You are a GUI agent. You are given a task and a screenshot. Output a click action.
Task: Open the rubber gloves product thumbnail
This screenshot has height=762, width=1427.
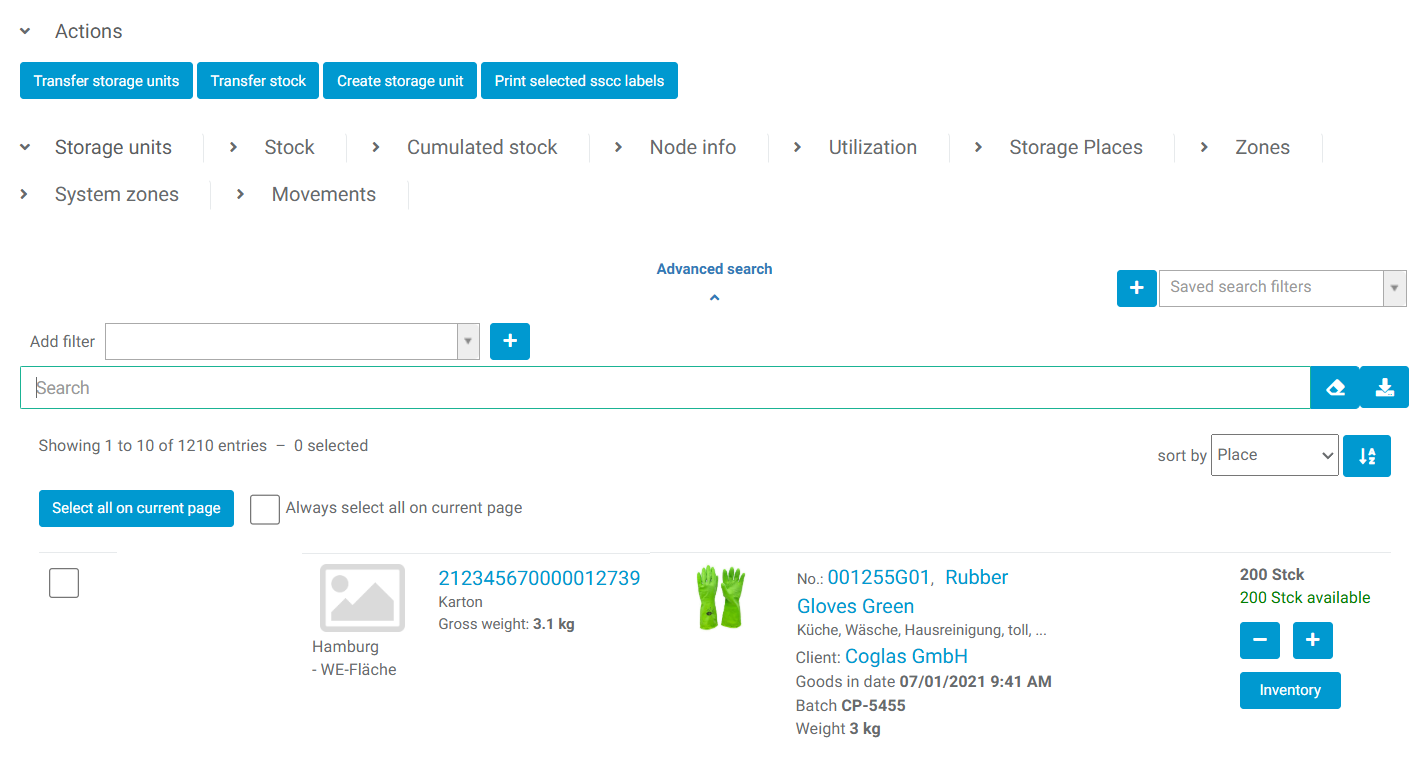720,597
